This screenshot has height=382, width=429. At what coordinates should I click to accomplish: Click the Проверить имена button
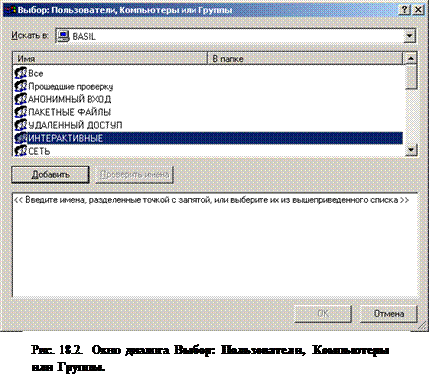pyautogui.click(x=134, y=174)
